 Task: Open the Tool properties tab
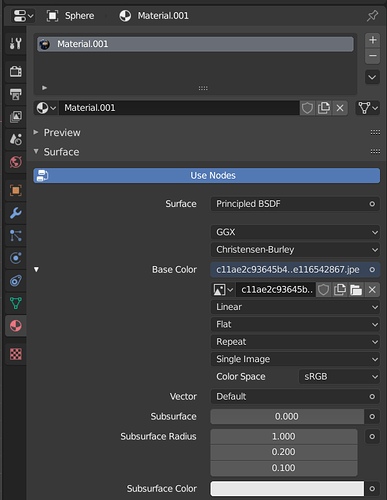pyautogui.click(x=16, y=43)
